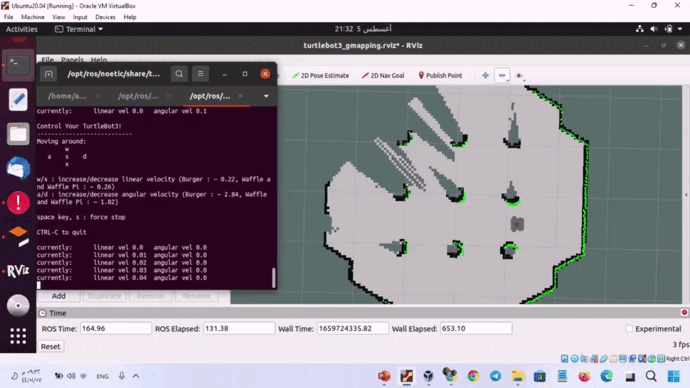Click the orange Sublime icon in the dock
690x388 pixels.
pos(18,237)
